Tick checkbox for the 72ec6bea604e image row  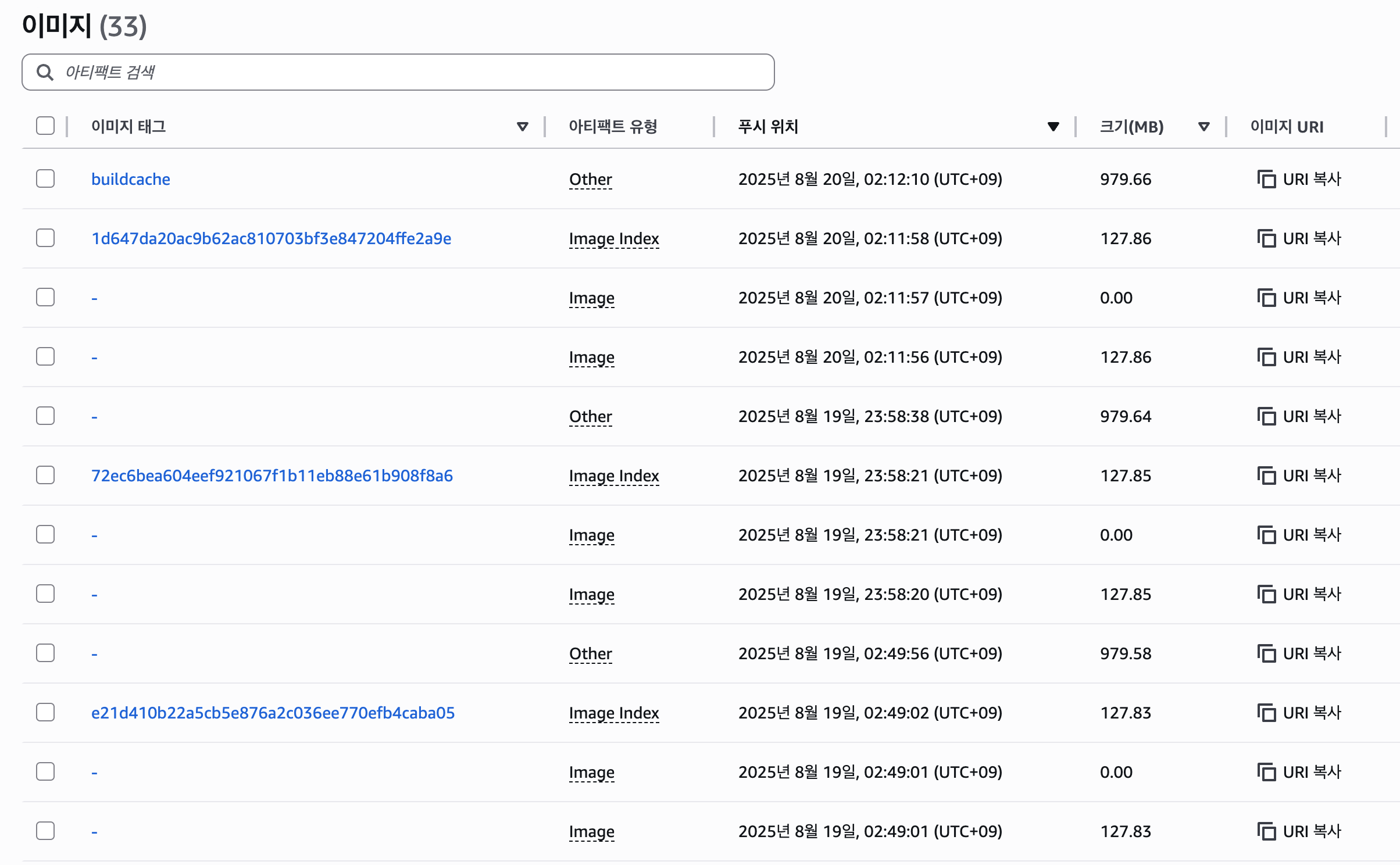click(45, 475)
